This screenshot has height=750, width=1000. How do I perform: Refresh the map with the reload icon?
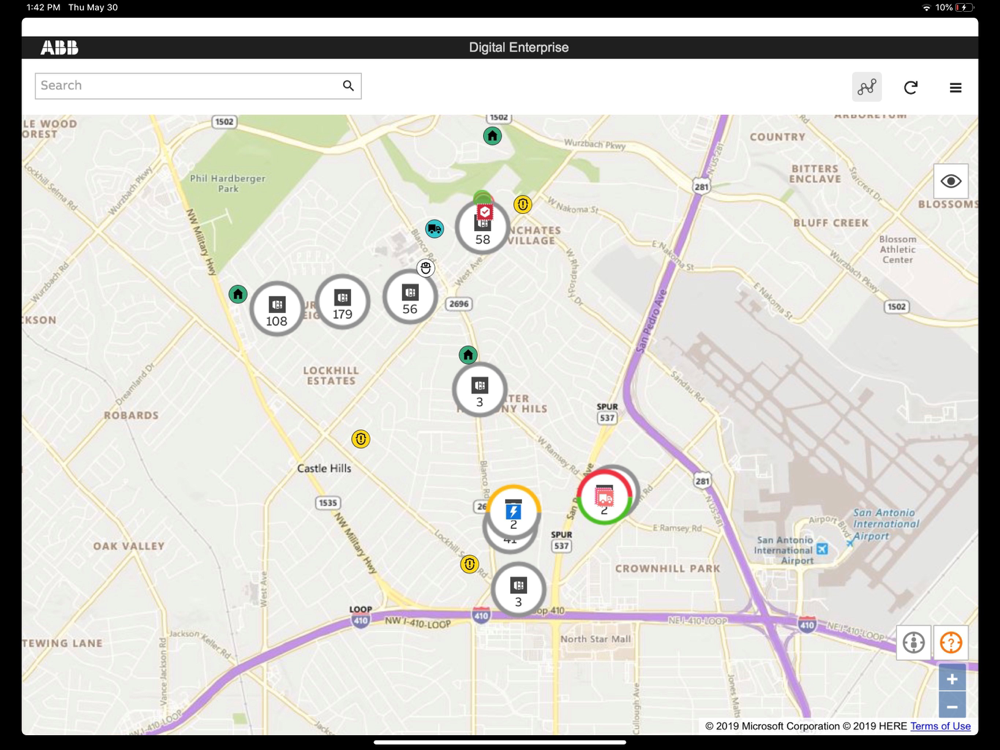[x=911, y=87]
